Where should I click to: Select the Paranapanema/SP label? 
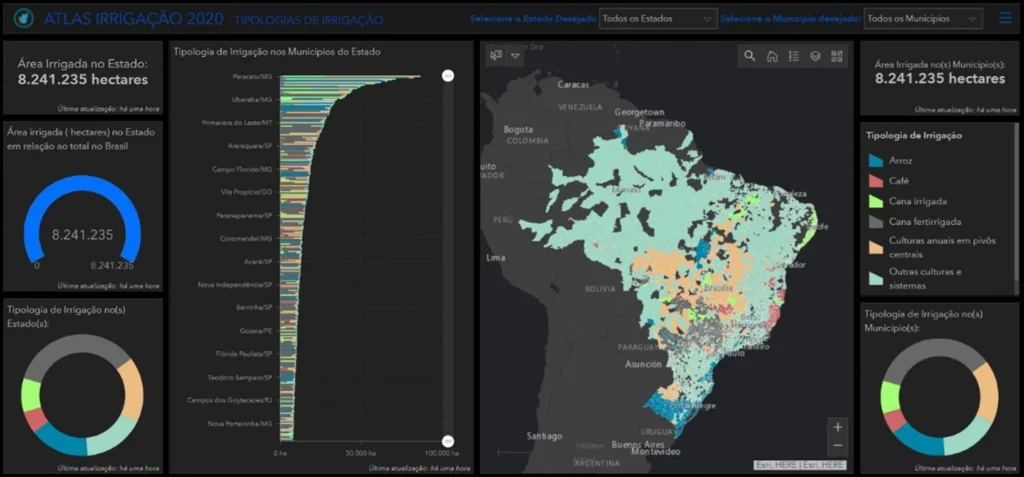(244, 216)
